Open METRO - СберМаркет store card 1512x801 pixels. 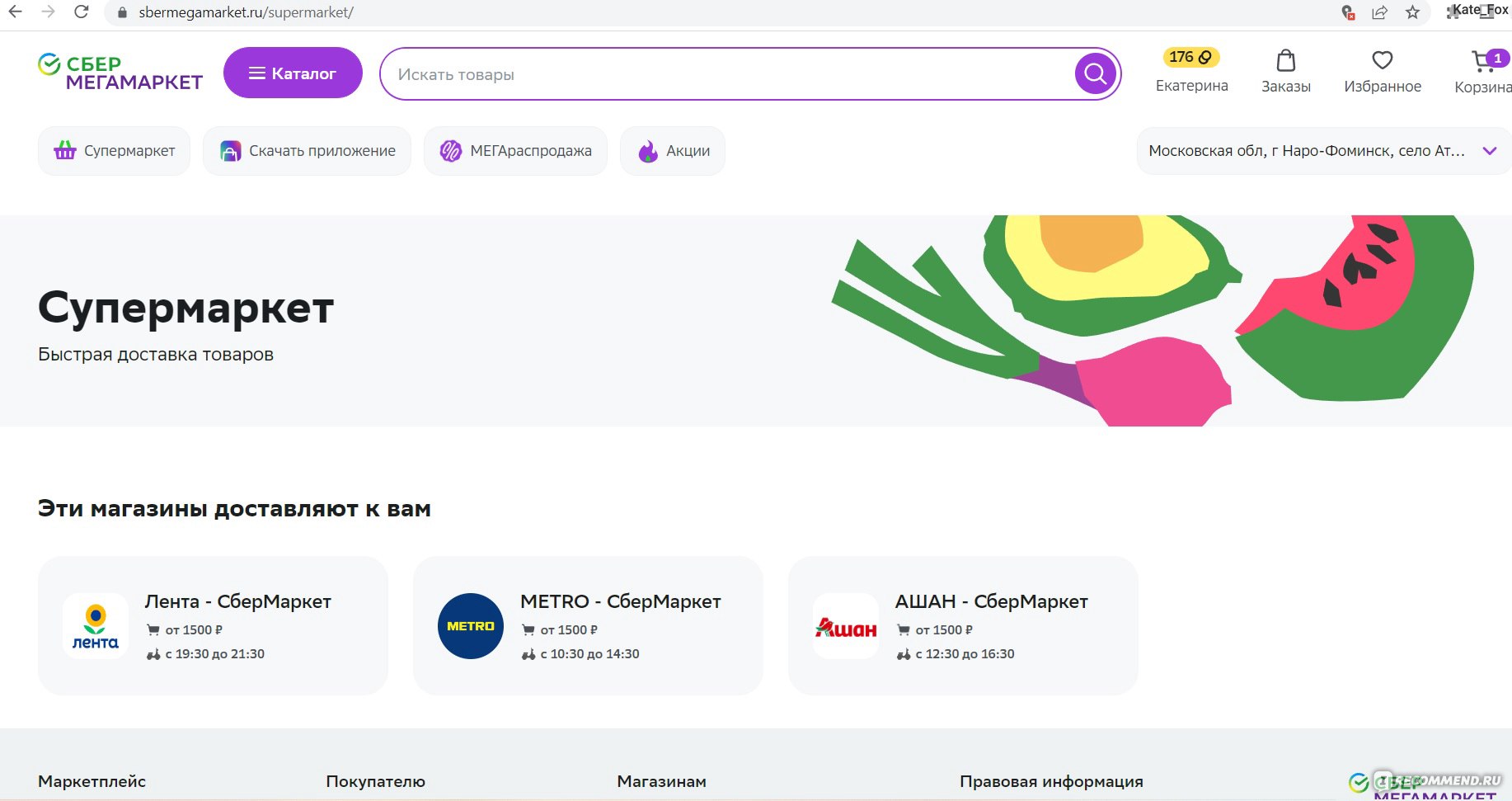pos(588,625)
